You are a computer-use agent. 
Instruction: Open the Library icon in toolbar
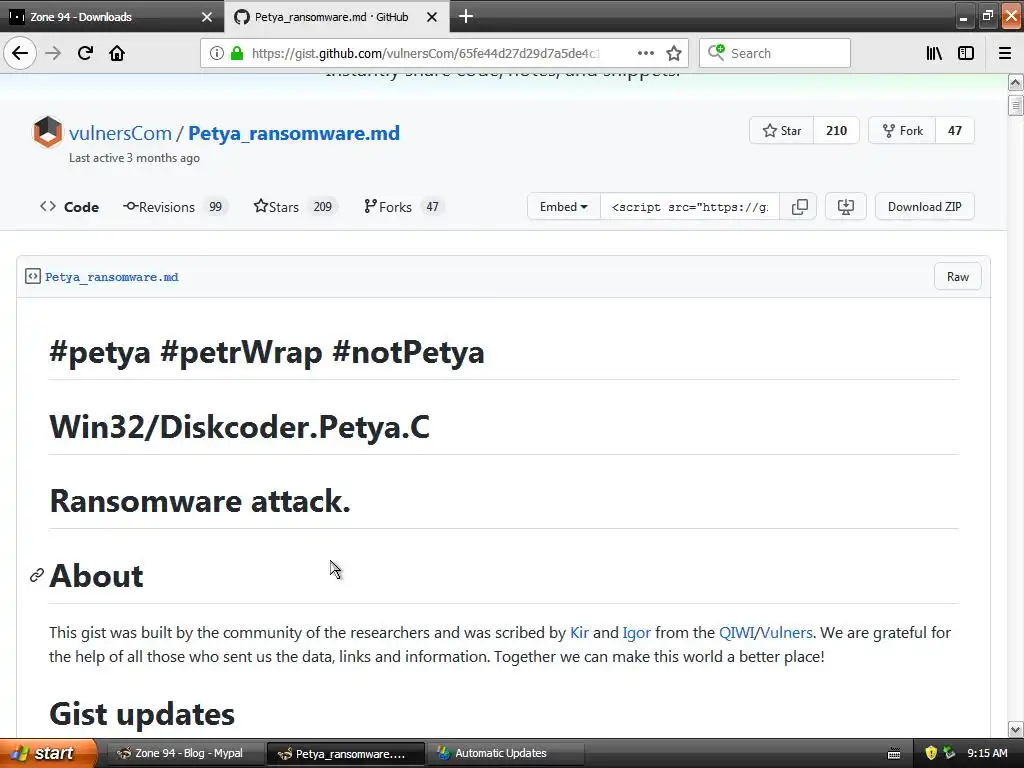tap(934, 54)
